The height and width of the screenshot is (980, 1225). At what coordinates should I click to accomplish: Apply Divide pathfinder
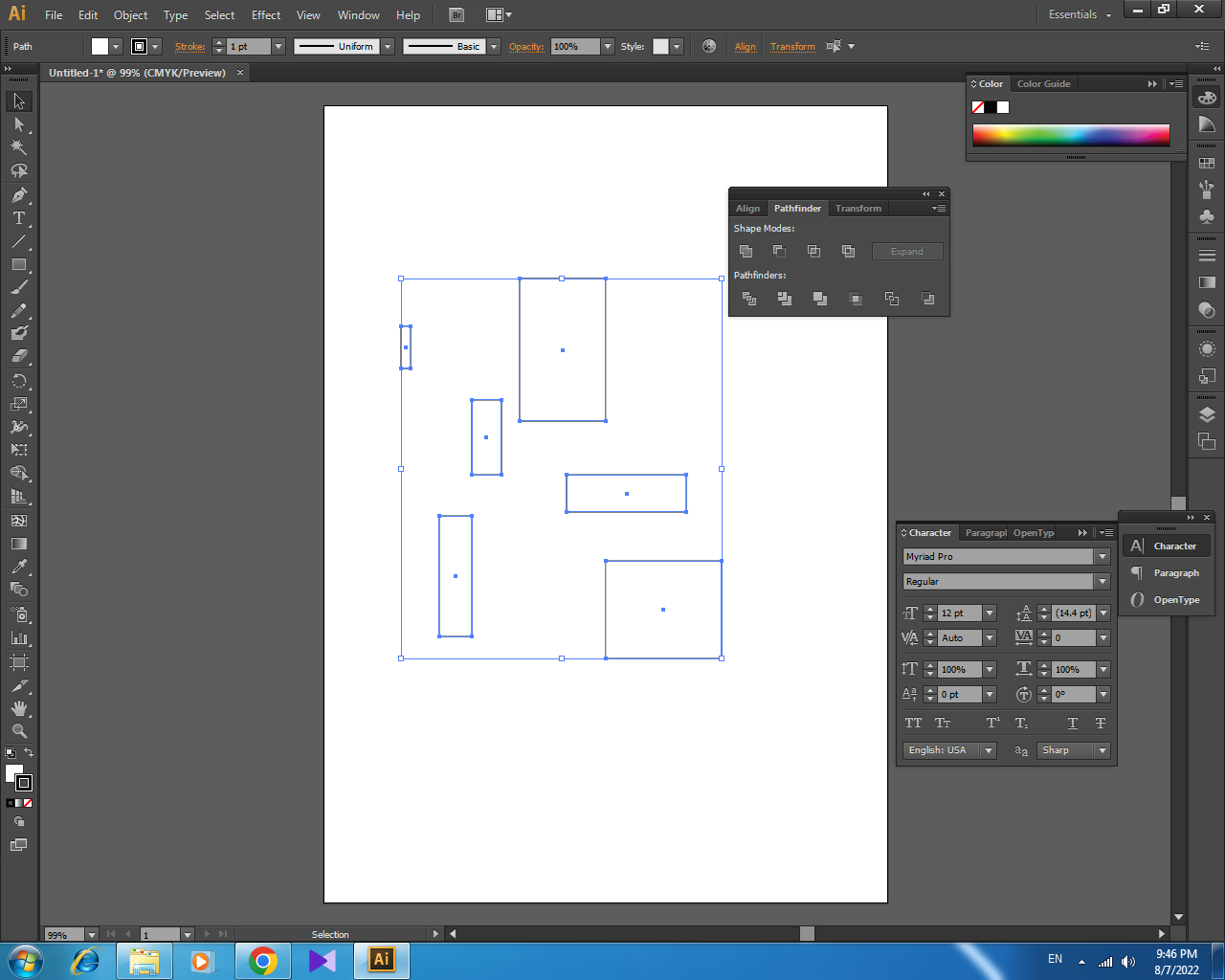click(749, 299)
